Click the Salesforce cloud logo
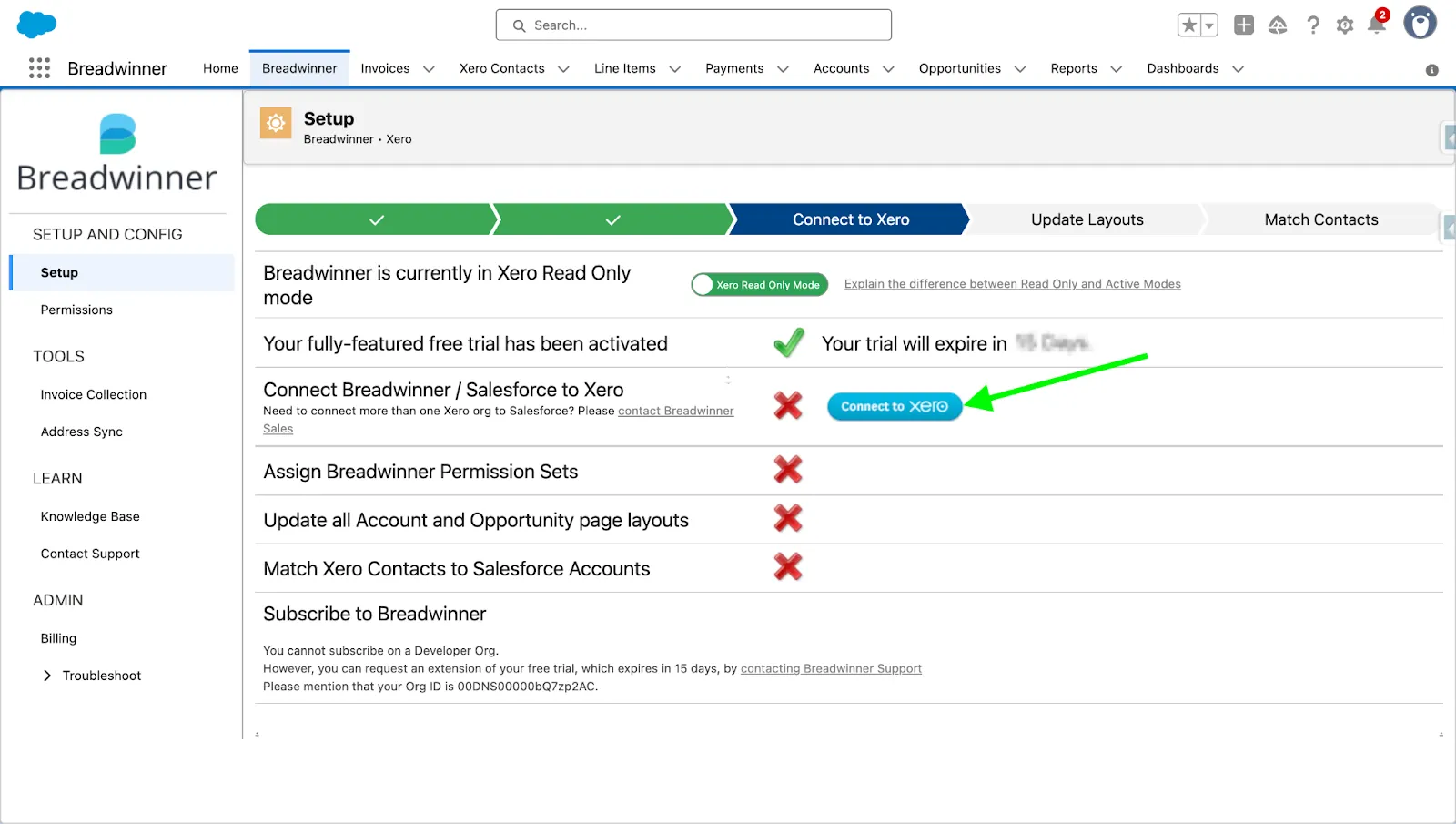The width and height of the screenshot is (1456, 824). pos(36,25)
